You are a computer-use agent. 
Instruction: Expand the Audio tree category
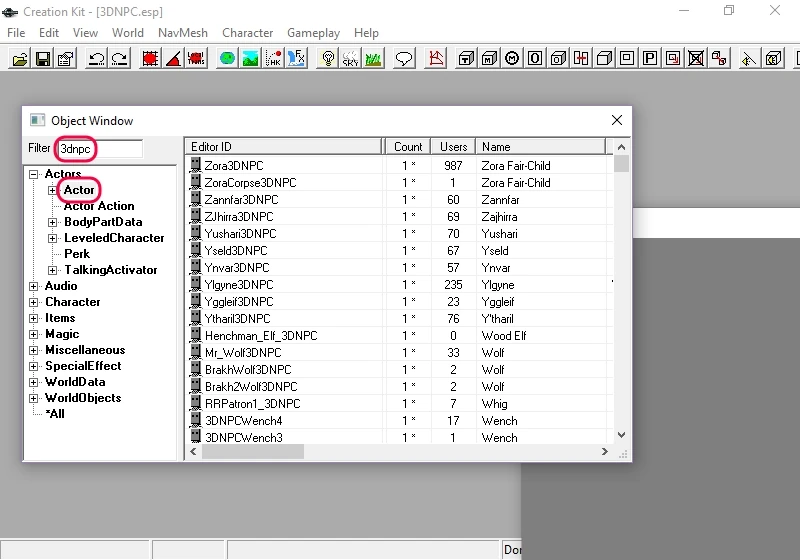tap(34, 286)
